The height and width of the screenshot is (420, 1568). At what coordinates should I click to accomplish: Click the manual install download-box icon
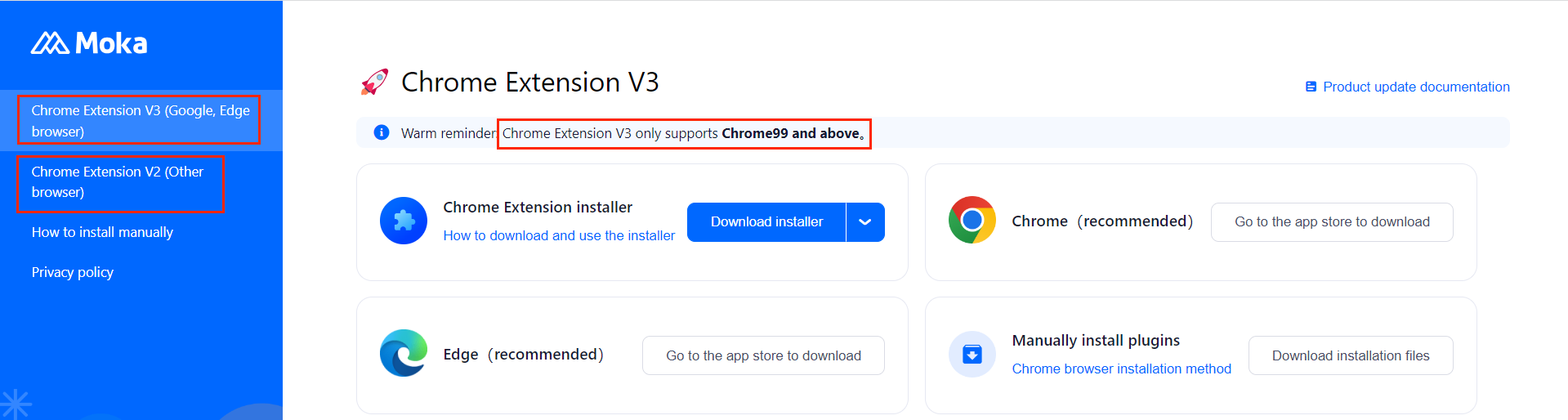click(x=972, y=354)
